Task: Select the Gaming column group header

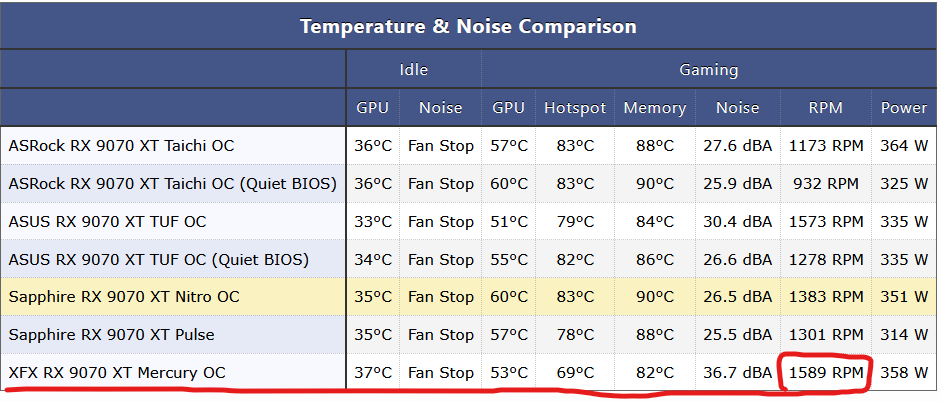Action: click(x=709, y=70)
